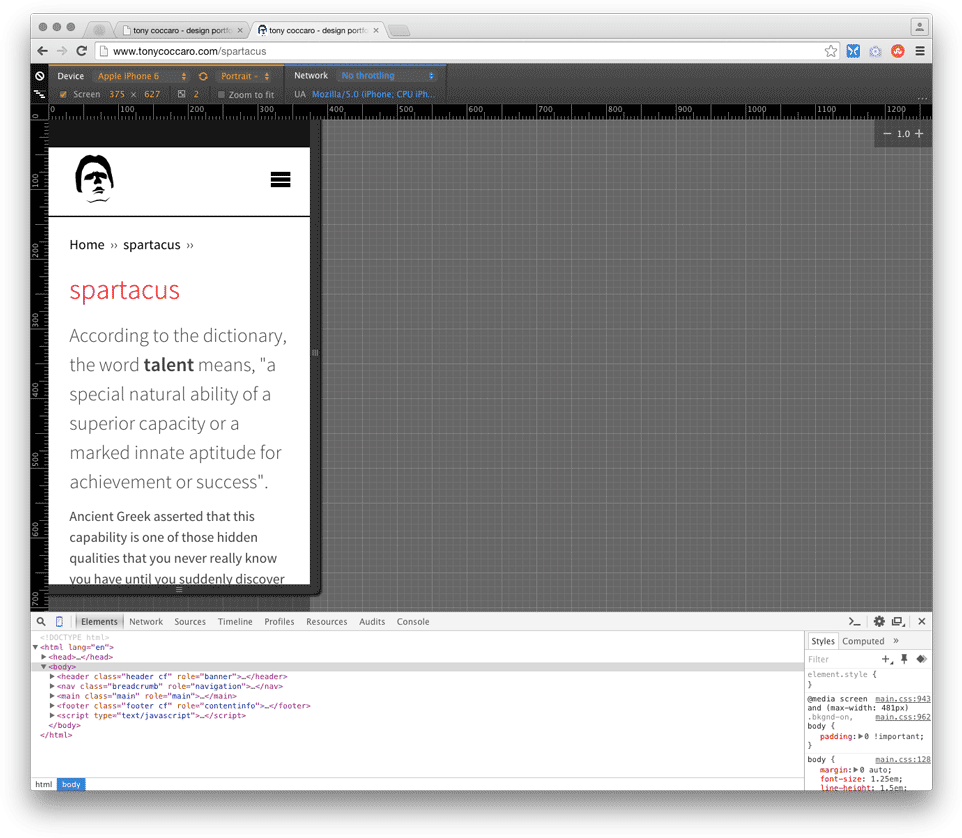
Task: Toggle device mode phone icon
Action: (x=60, y=621)
